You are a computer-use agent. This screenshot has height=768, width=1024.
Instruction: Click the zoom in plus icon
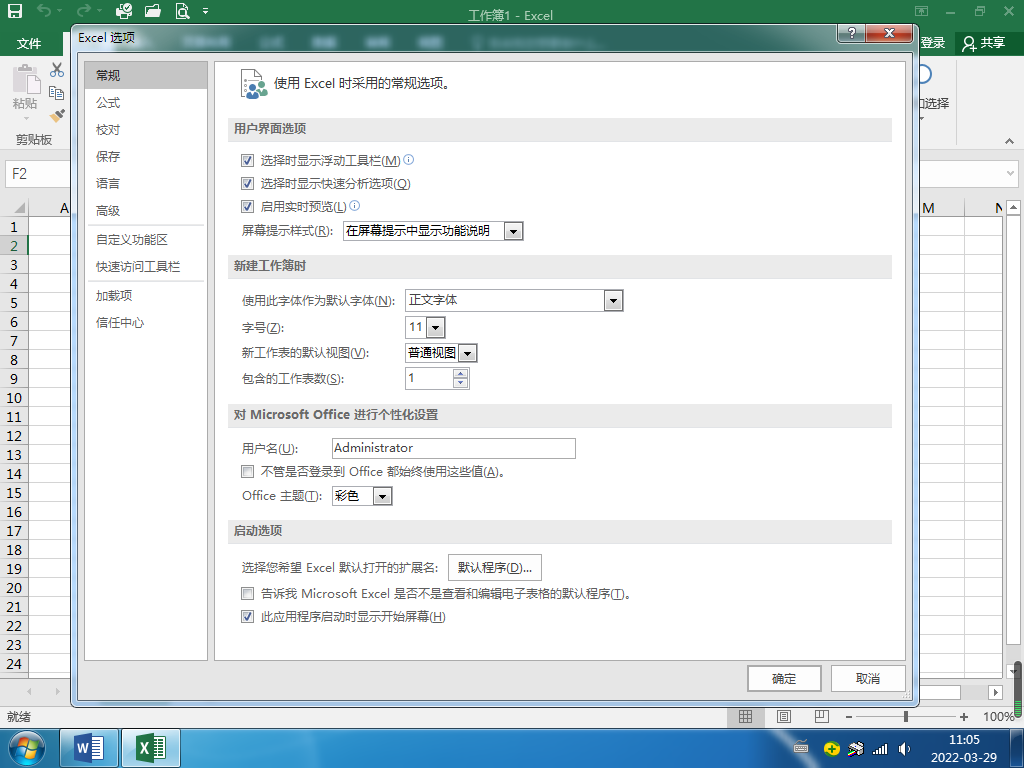pos(964,717)
